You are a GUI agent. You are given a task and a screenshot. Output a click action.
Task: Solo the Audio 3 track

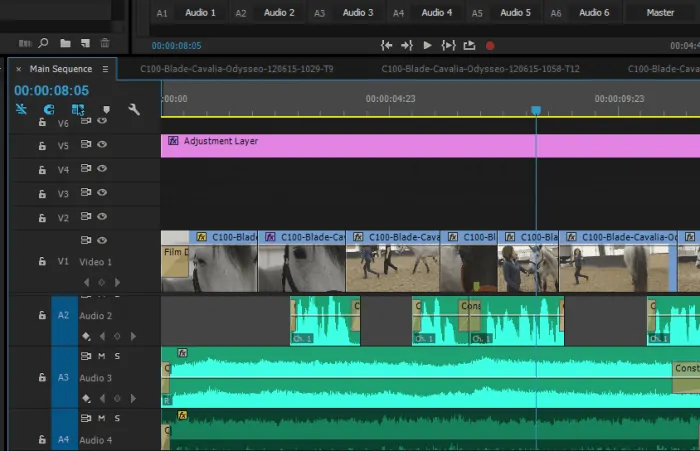[x=117, y=356]
